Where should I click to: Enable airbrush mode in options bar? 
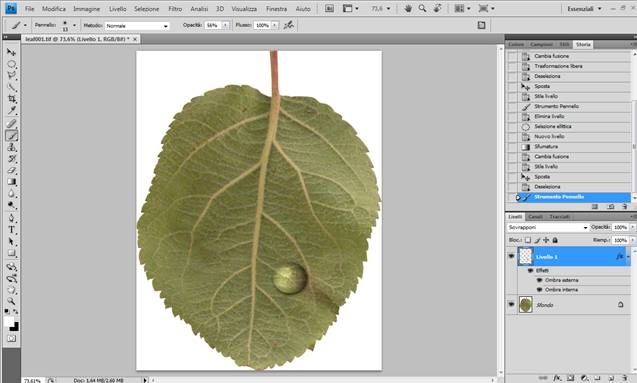click(x=288, y=25)
